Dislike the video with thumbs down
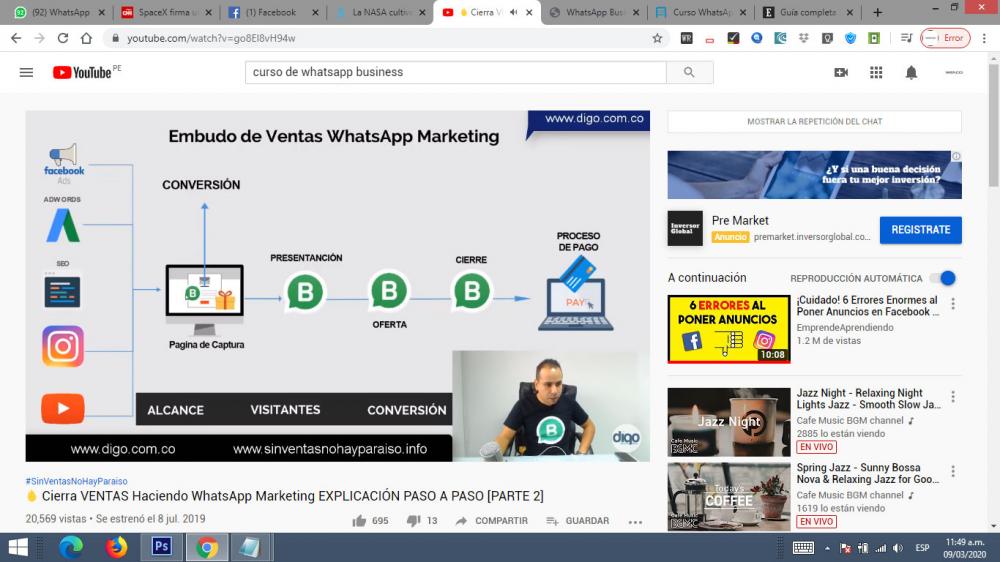Image resolution: width=1000 pixels, height=562 pixels. 413,521
